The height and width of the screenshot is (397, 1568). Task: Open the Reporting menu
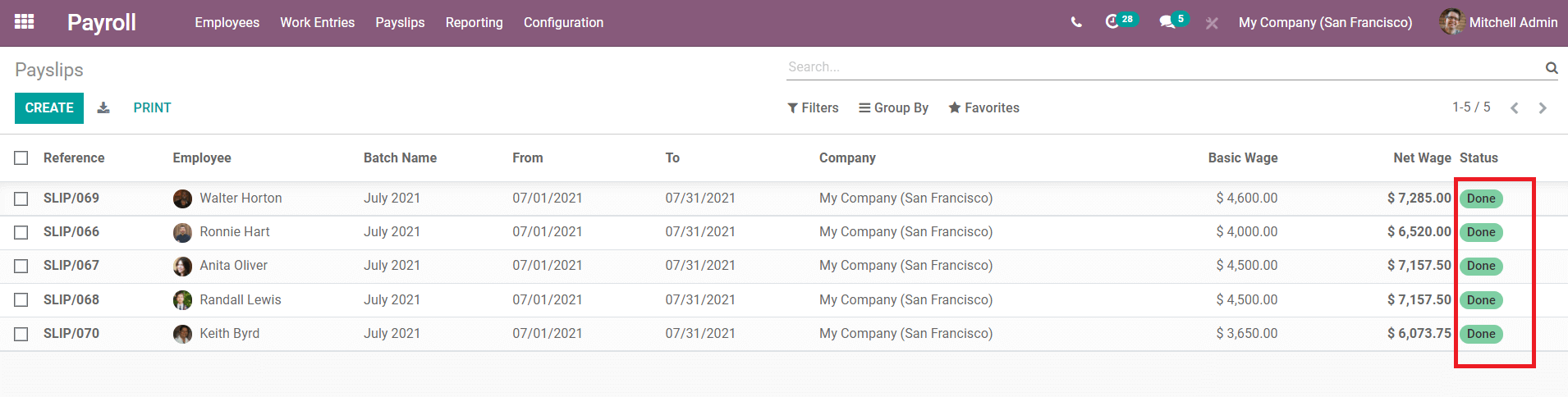pyautogui.click(x=474, y=22)
